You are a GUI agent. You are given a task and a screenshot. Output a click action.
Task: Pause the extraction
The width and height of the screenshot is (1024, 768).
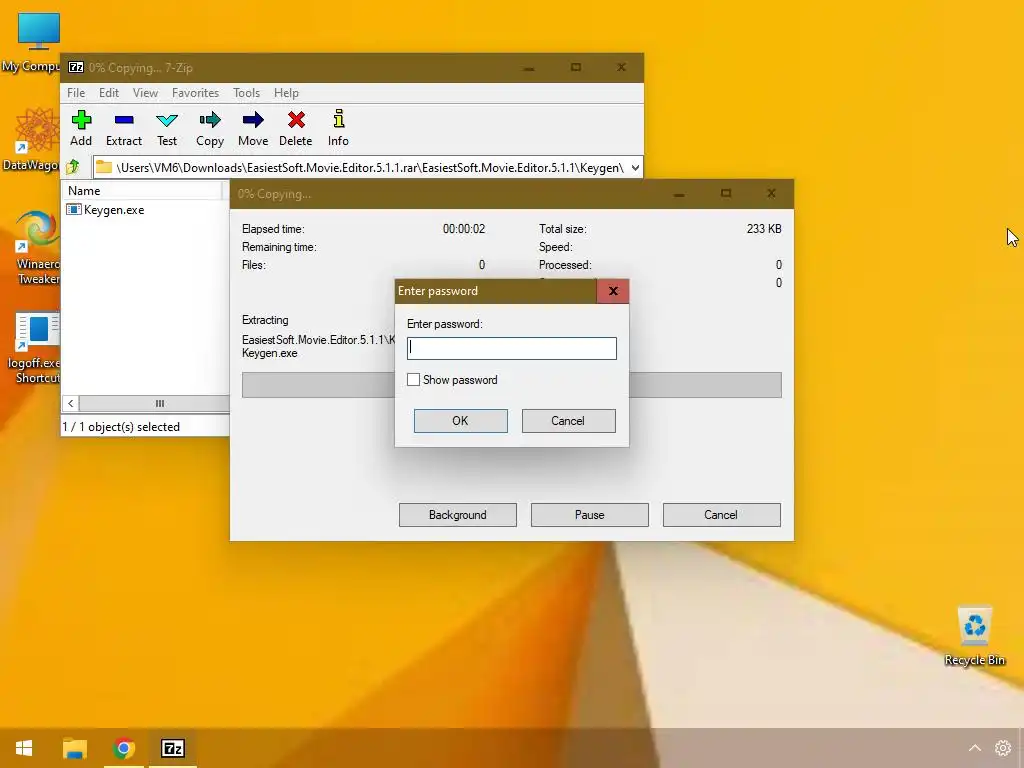click(x=590, y=515)
